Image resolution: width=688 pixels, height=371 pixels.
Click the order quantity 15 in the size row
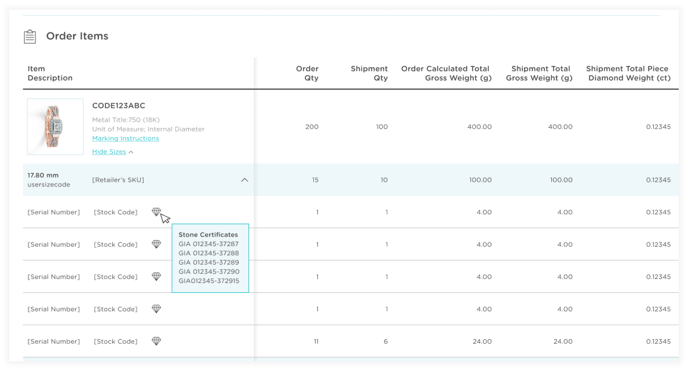[315, 180]
